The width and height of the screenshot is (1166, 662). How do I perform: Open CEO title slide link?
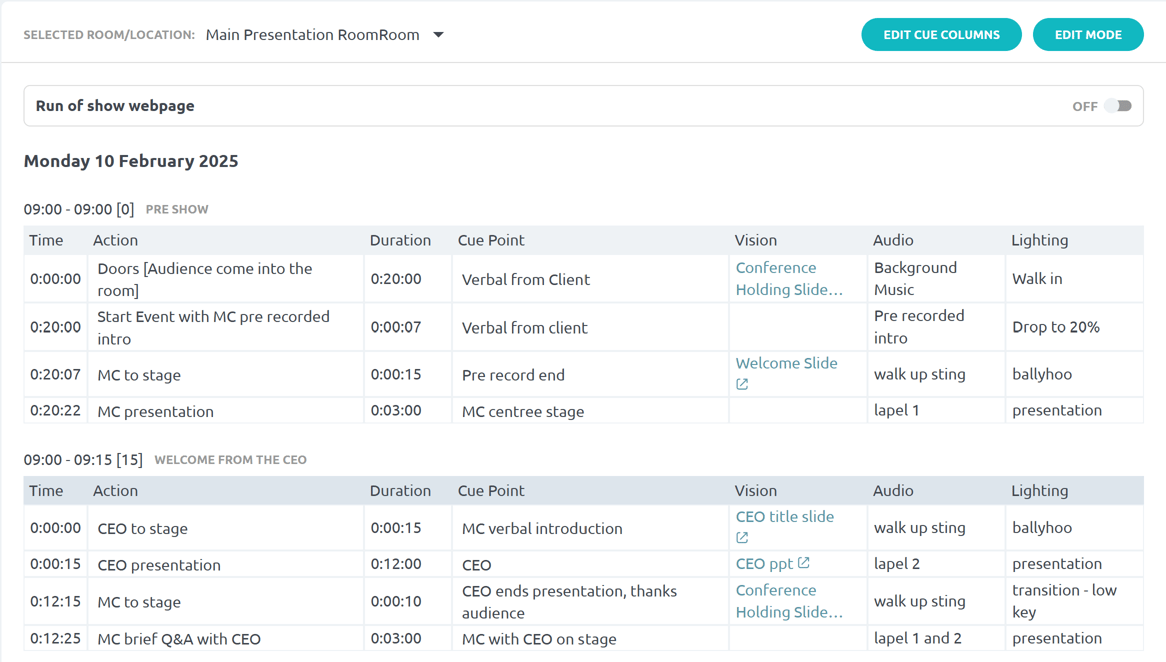785,516
